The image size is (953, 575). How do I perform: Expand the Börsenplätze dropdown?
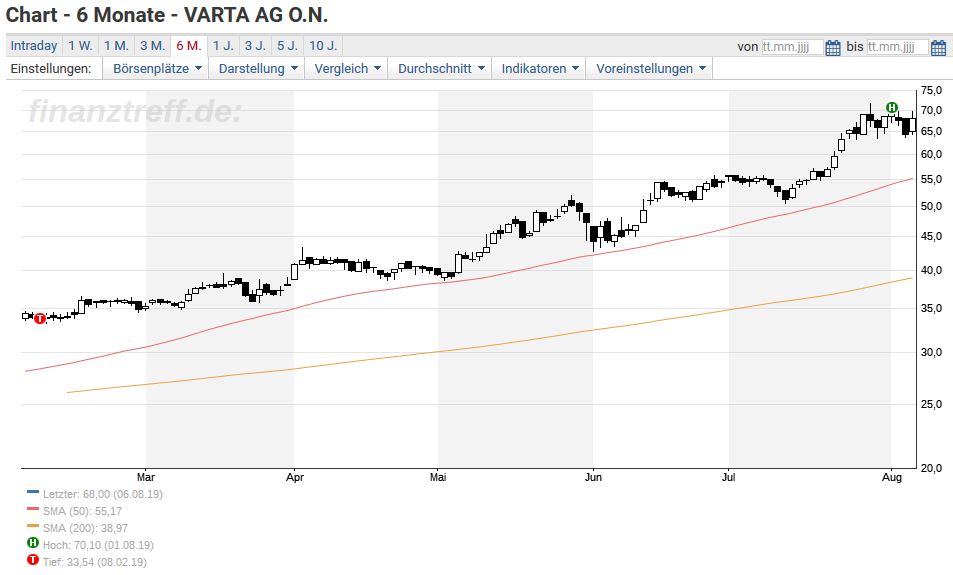pos(157,69)
